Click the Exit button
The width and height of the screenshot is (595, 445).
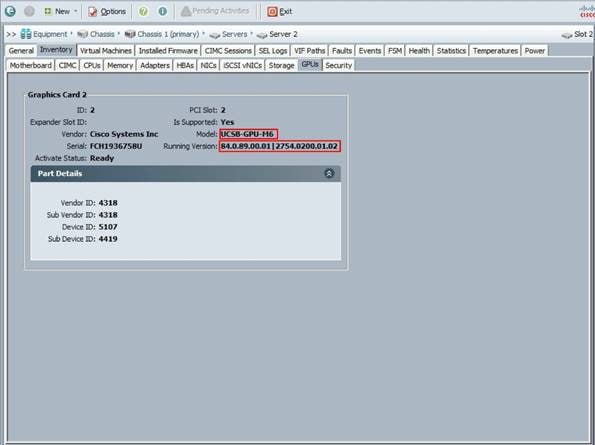280,12
